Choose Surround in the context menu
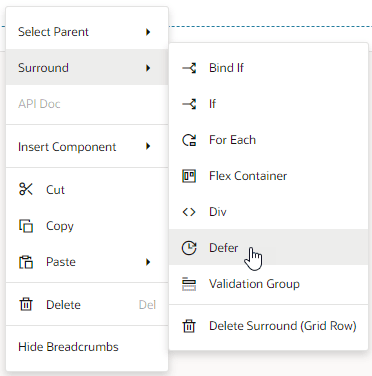 (87, 67)
